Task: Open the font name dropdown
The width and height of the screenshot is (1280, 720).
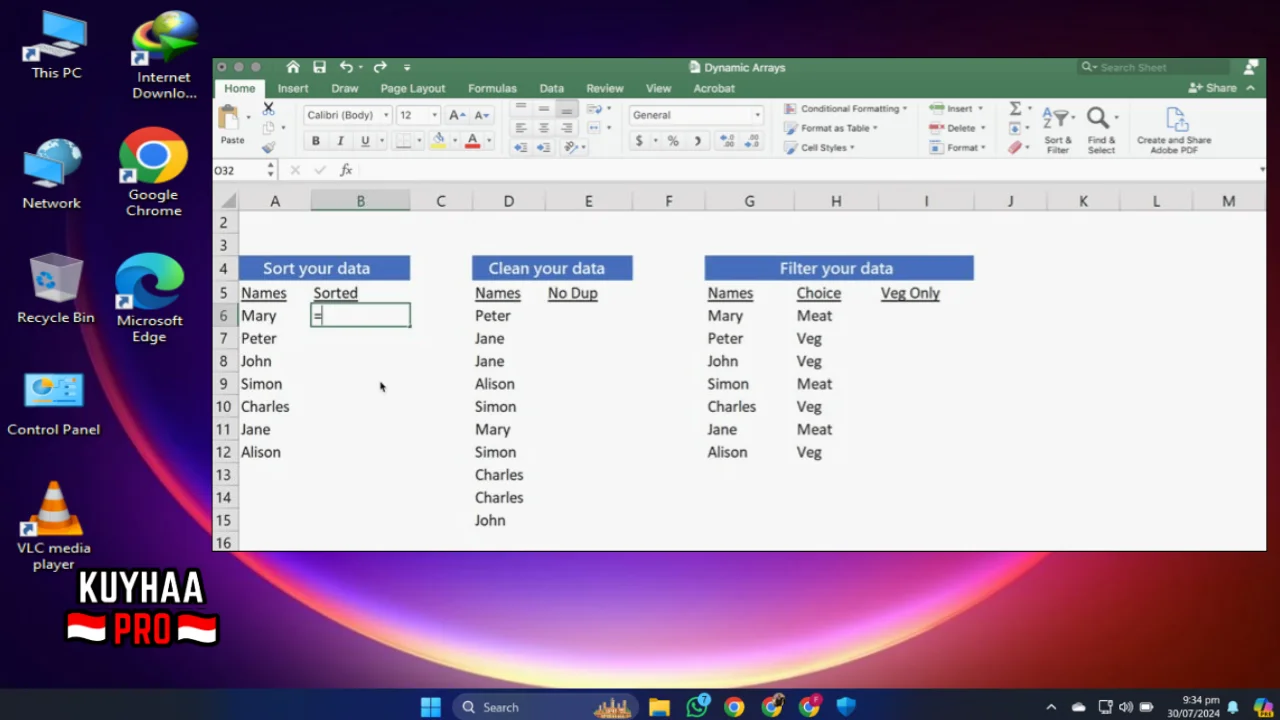Action: 386,115
